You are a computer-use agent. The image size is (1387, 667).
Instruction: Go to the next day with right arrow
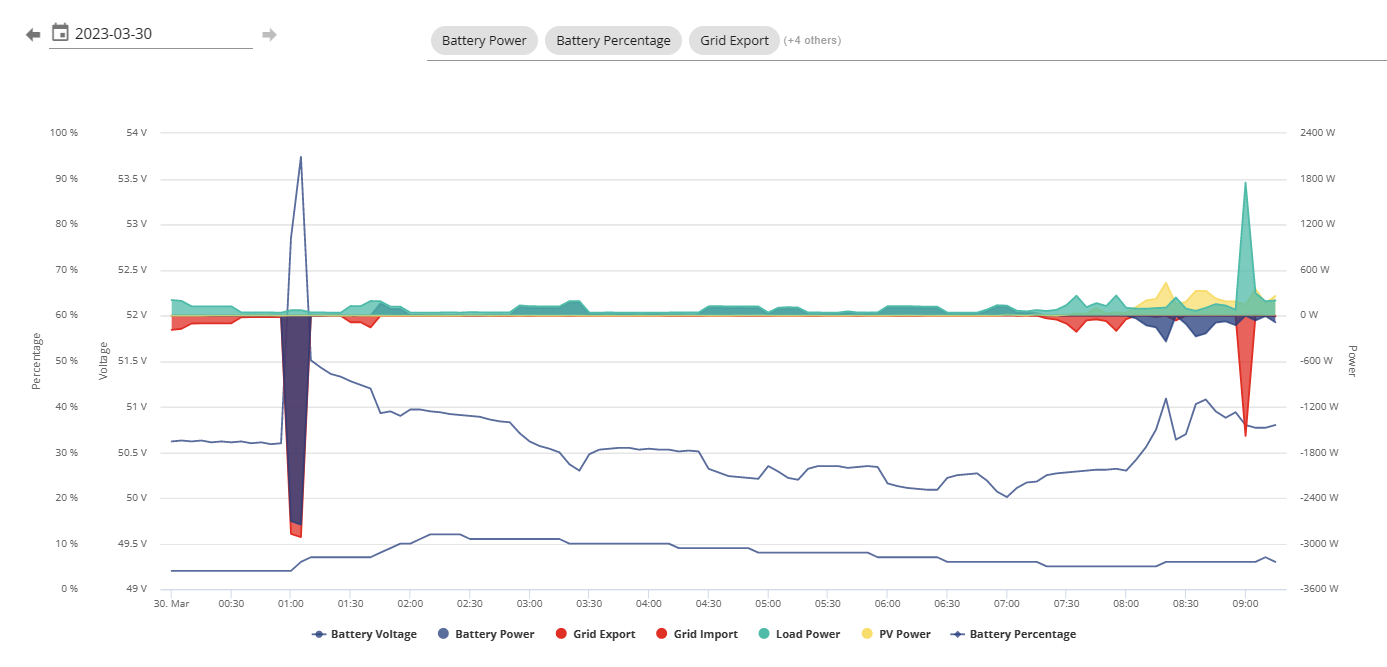269,35
